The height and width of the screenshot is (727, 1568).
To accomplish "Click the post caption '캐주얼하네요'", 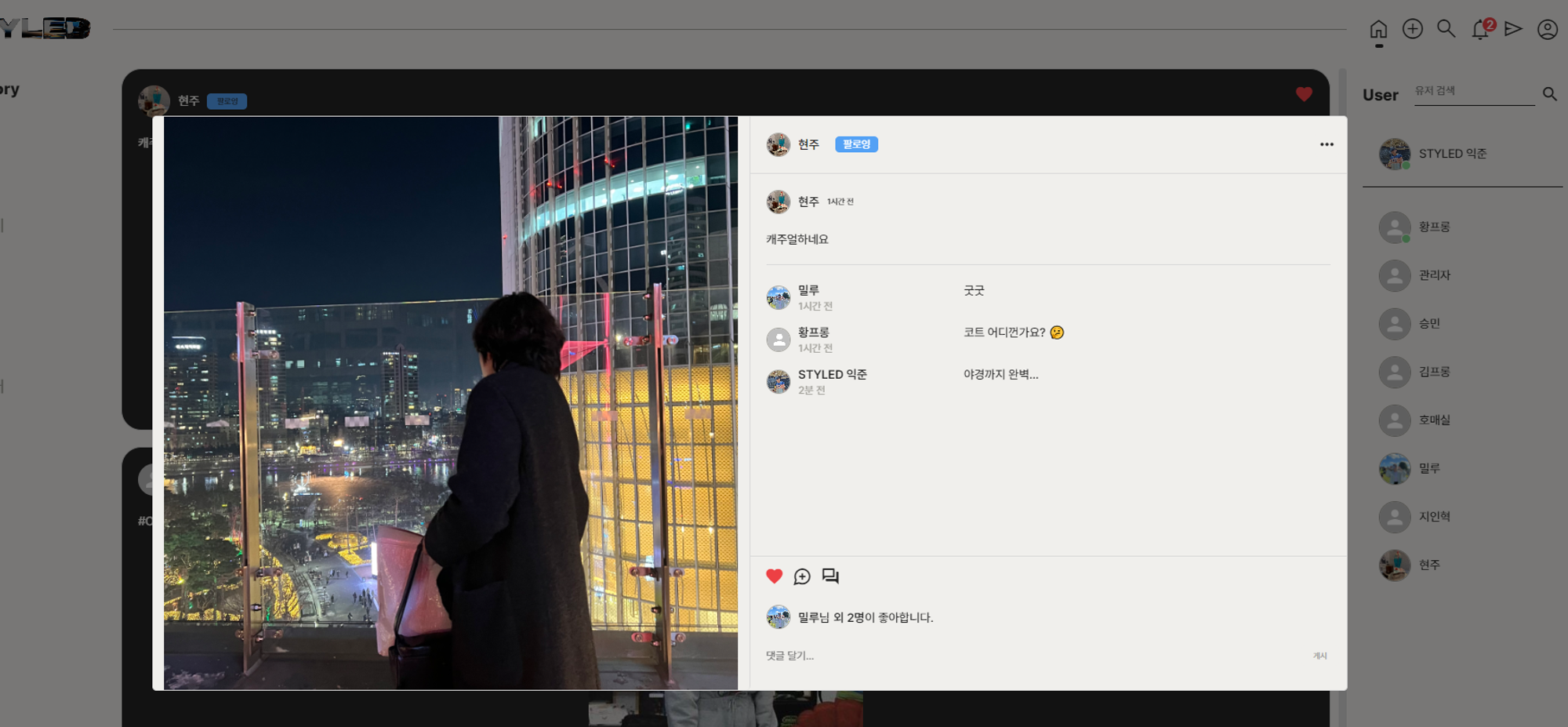I will (x=797, y=239).
